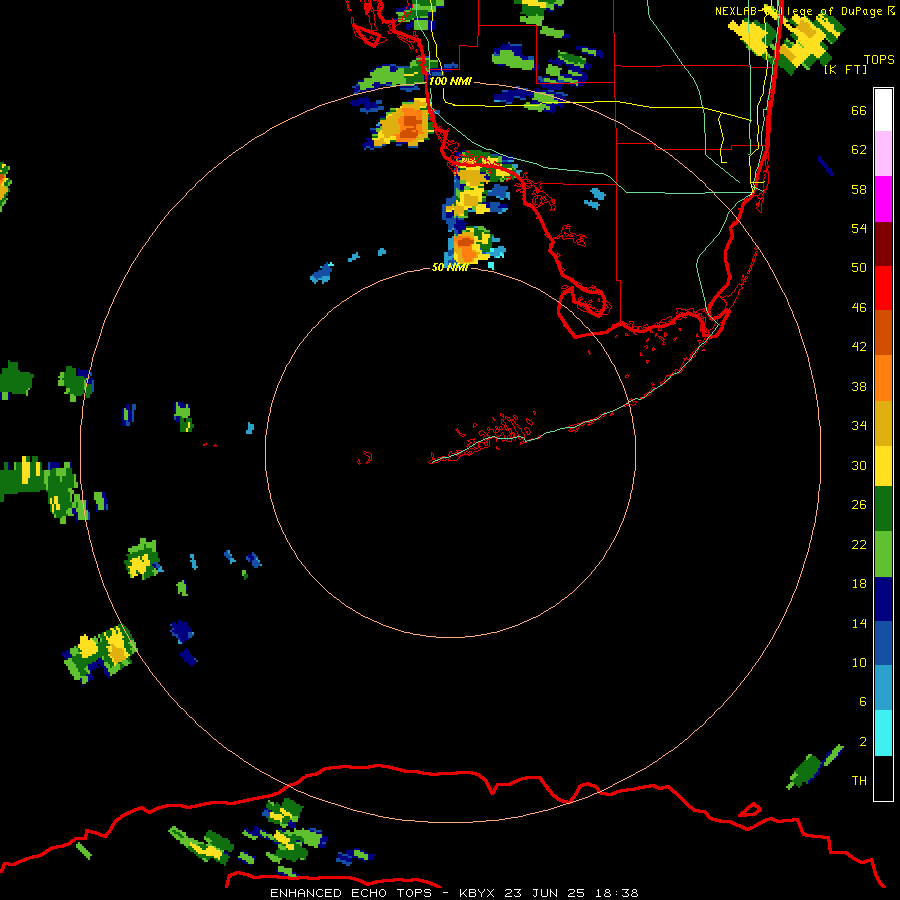The height and width of the screenshot is (900, 900).
Task: Click the 42 value on the scale
Action: tap(859, 347)
